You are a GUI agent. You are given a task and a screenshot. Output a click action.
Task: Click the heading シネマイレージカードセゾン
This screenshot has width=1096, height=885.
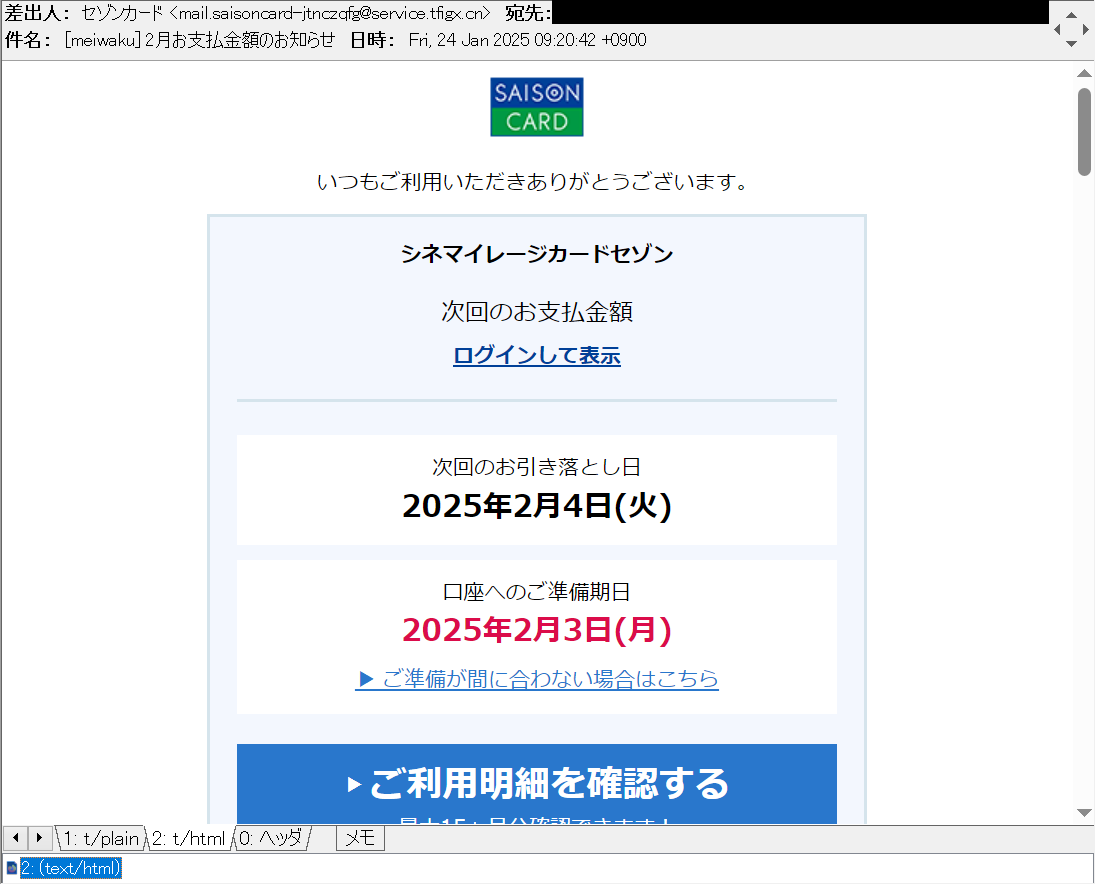tap(537, 253)
